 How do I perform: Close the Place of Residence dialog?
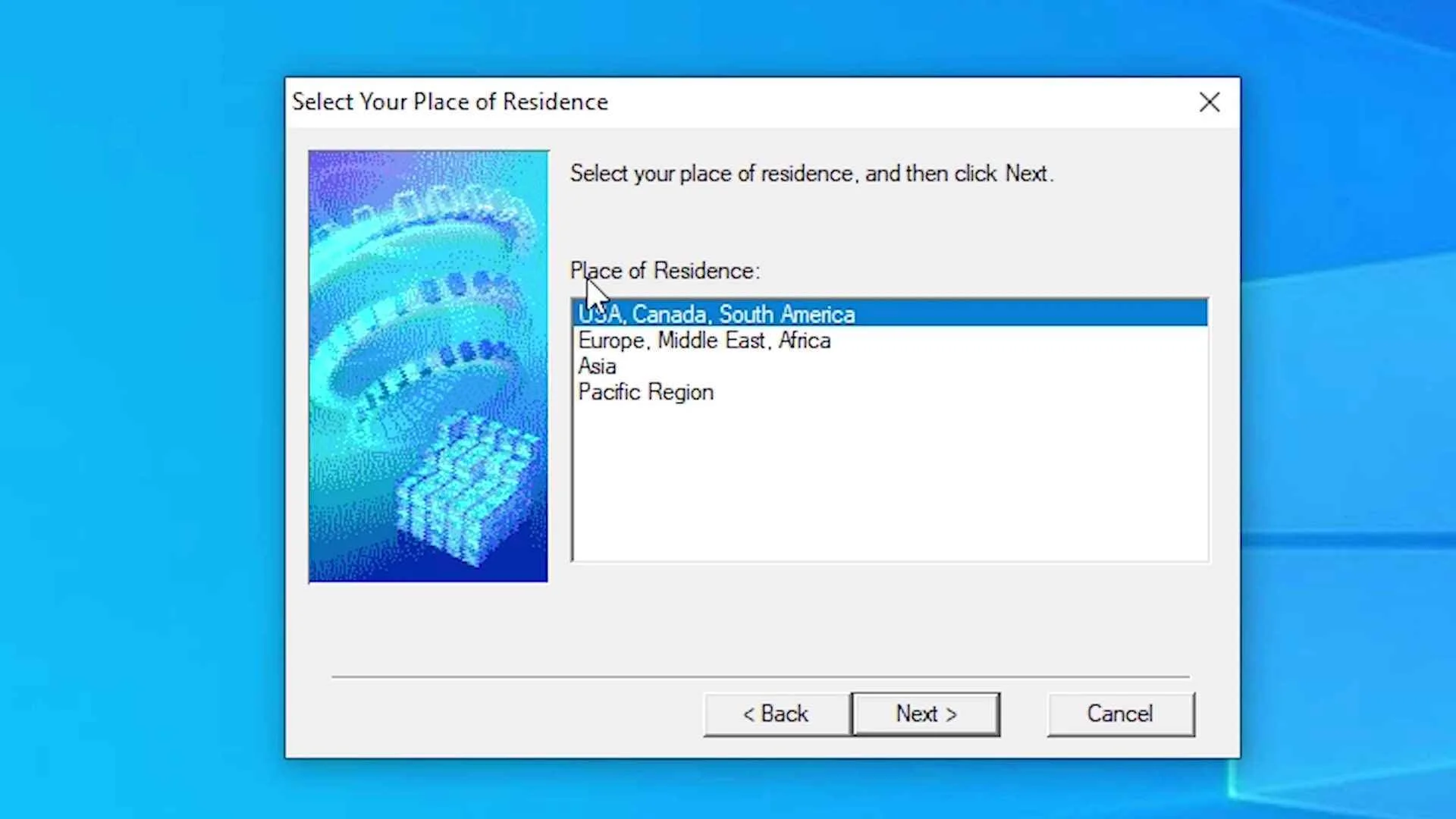[1210, 102]
